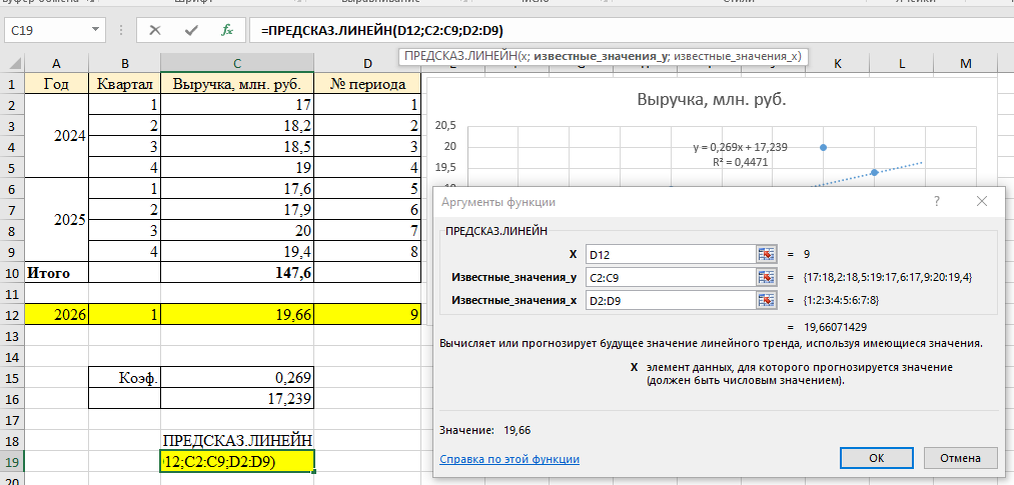The width and height of the screenshot is (1014, 485).
Task: Select revenue cell with 17,6
Action: click(237, 188)
